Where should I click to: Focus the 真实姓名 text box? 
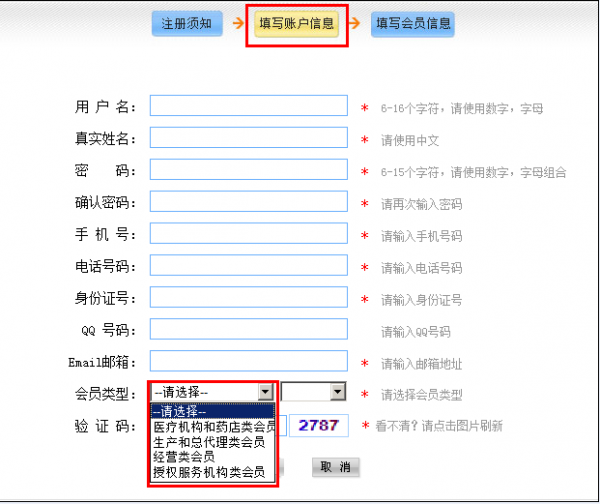(248, 138)
